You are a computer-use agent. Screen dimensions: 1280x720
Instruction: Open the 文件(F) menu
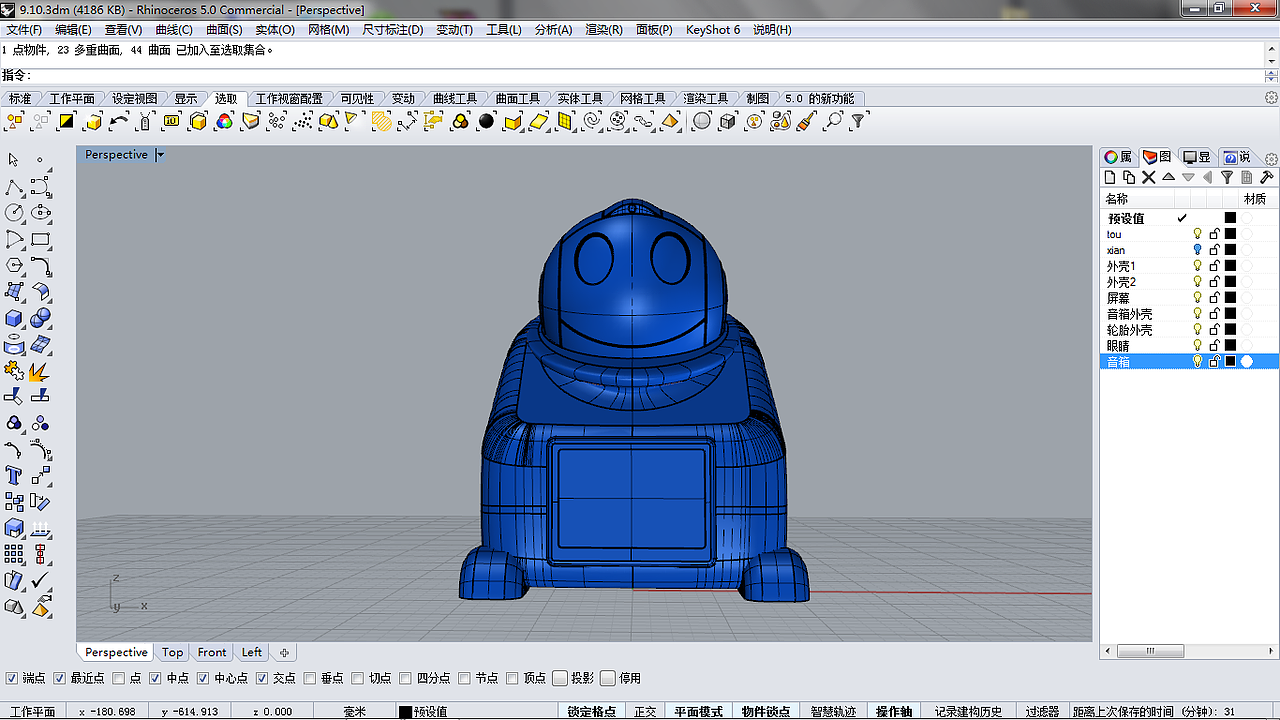click(x=24, y=30)
